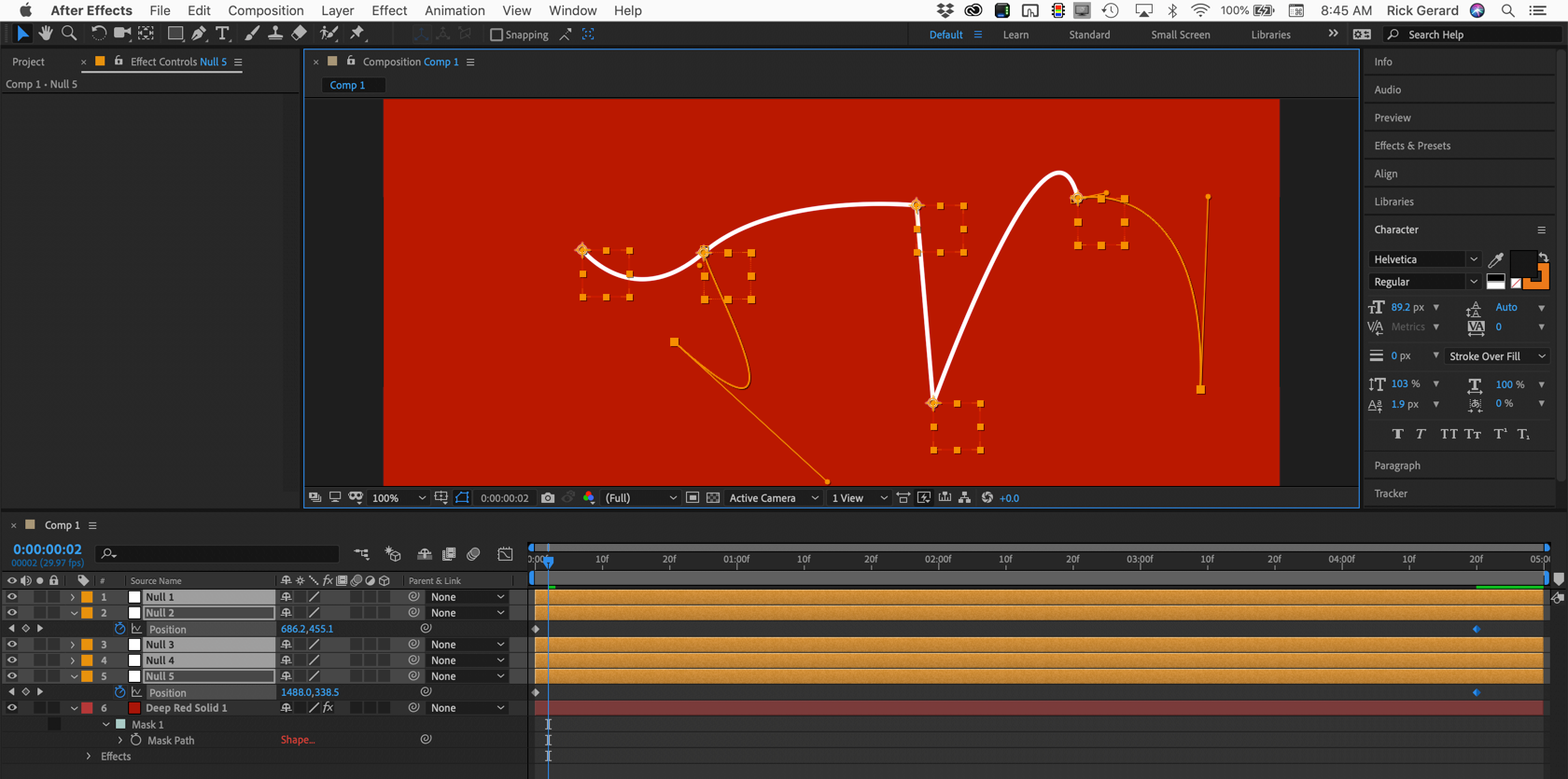Open the Active Camera view dropdown

774,498
